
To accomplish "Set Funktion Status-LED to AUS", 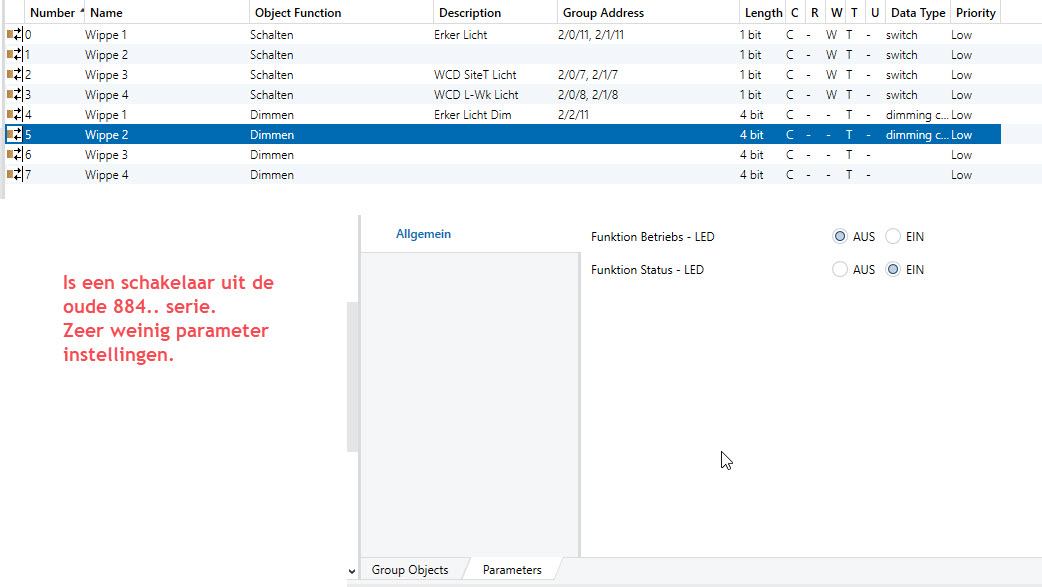I will point(840,270).
